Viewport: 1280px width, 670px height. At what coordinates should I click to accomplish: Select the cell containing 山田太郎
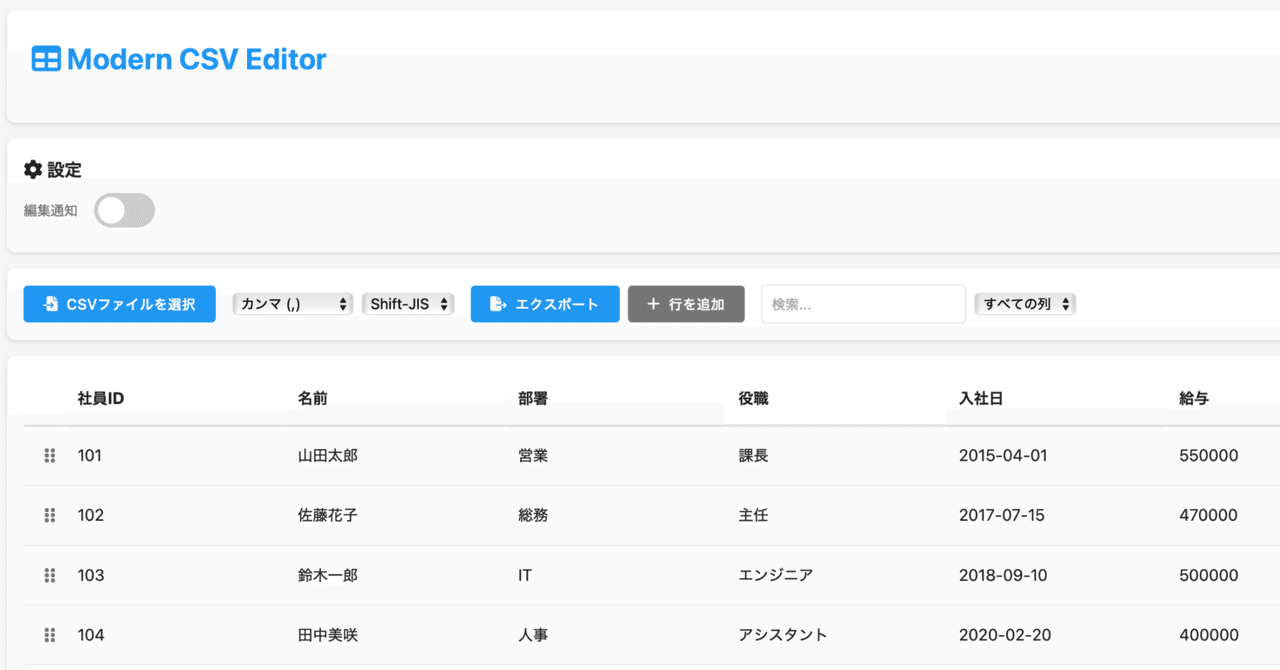point(328,455)
